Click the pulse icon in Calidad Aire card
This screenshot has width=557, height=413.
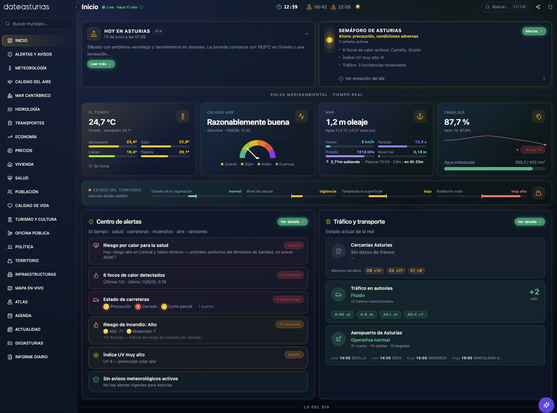(x=301, y=116)
